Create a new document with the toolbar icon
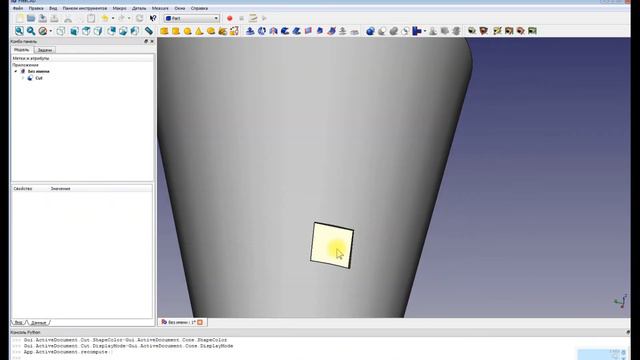Screen dimensions: 640x360 20,18
